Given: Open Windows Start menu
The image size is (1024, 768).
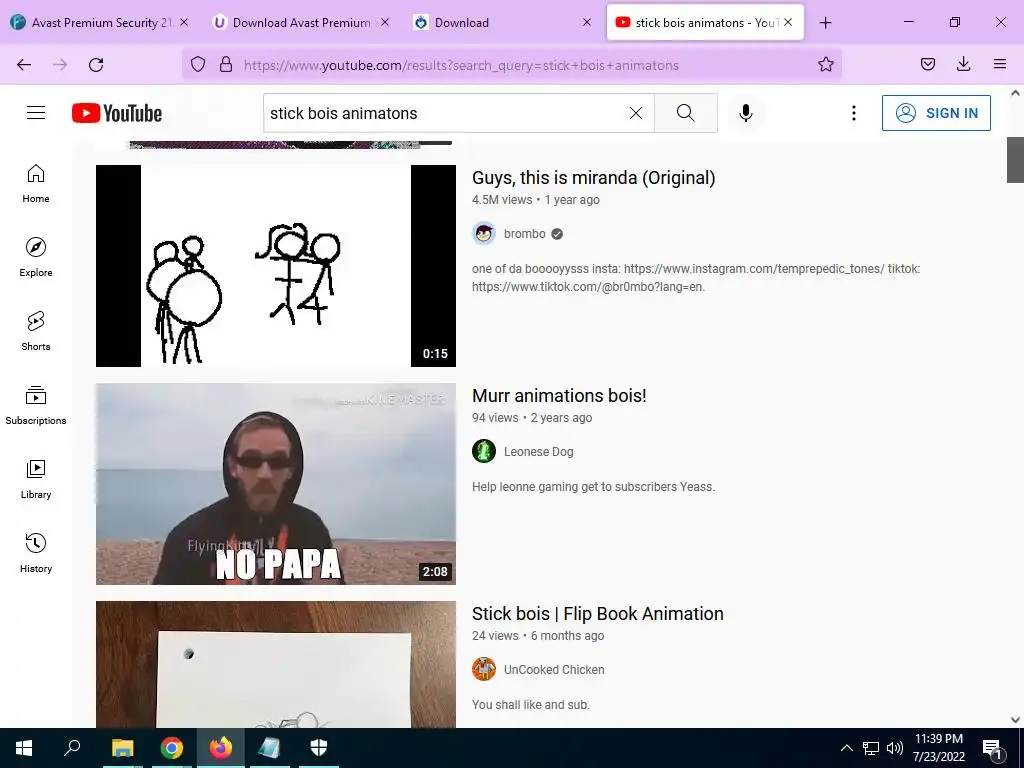Looking at the screenshot, I should pyautogui.click(x=24, y=748).
